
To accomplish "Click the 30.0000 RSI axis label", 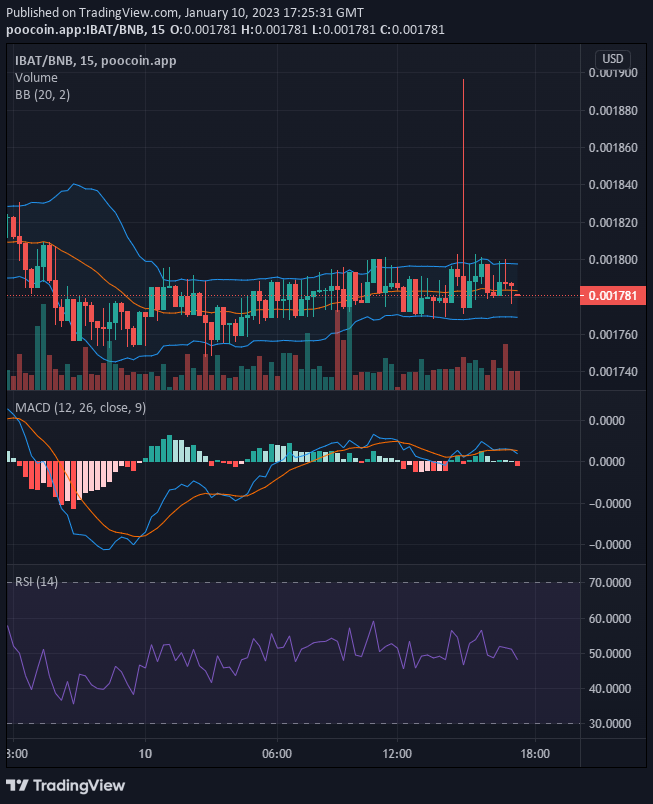I will [609, 723].
